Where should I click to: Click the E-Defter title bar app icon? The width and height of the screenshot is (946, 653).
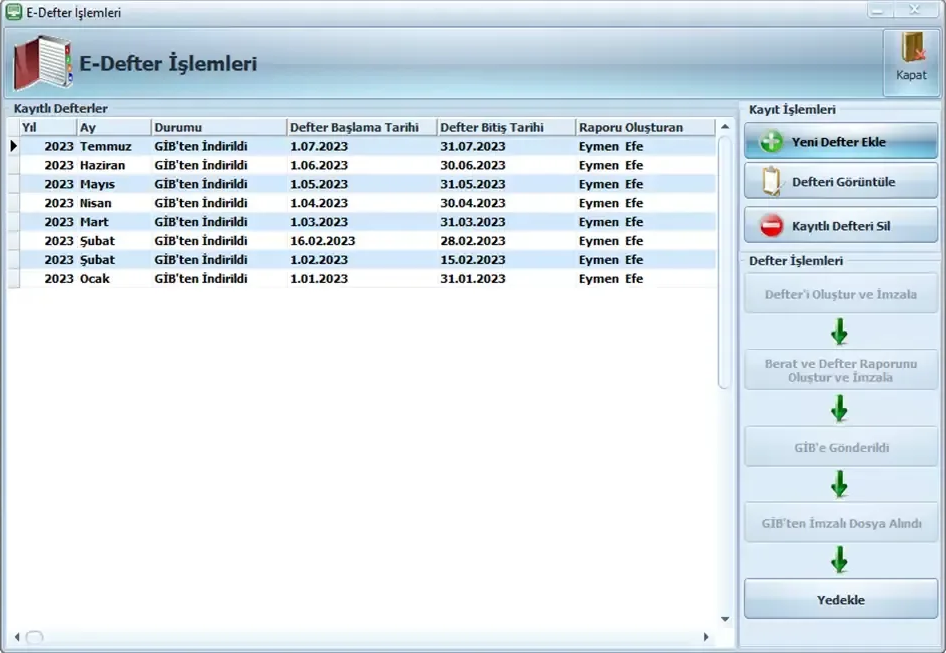pyautogui.click(x=13, y=12)
